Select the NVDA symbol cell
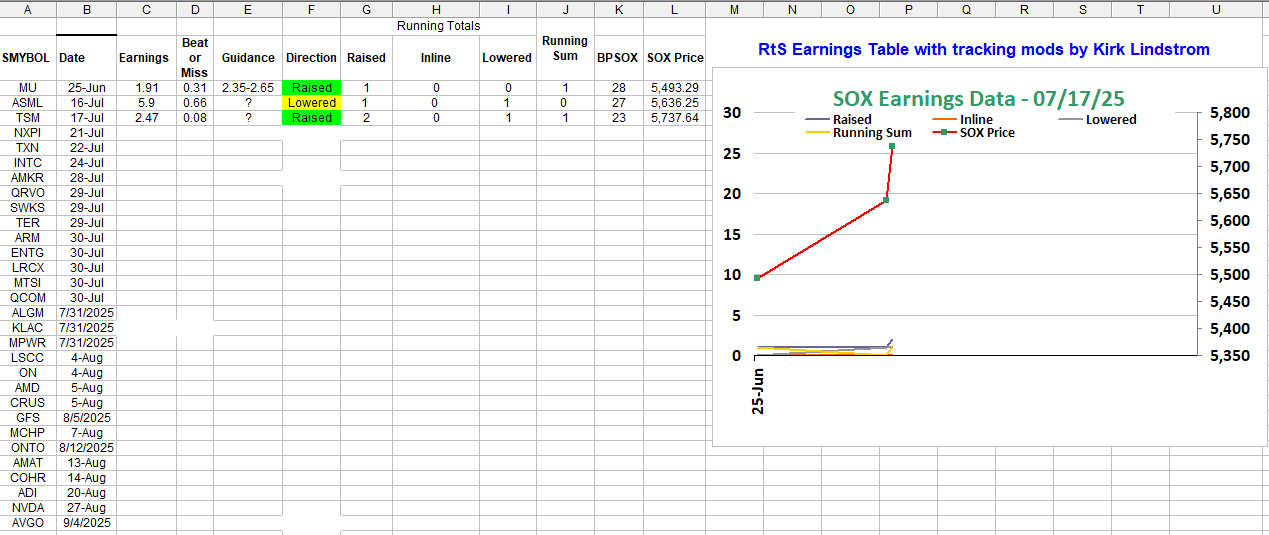 [27, 508]
